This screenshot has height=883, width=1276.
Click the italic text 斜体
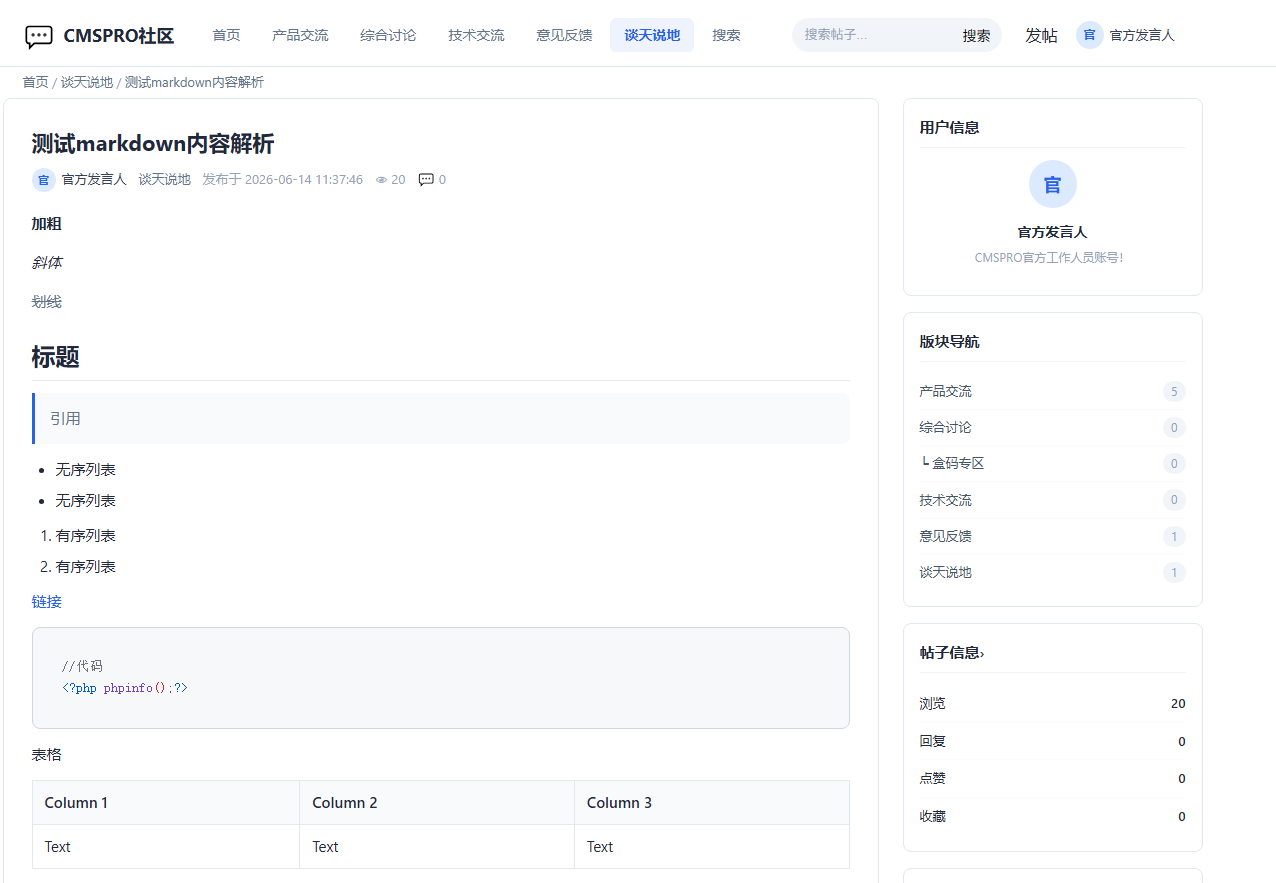coord(47,263)
